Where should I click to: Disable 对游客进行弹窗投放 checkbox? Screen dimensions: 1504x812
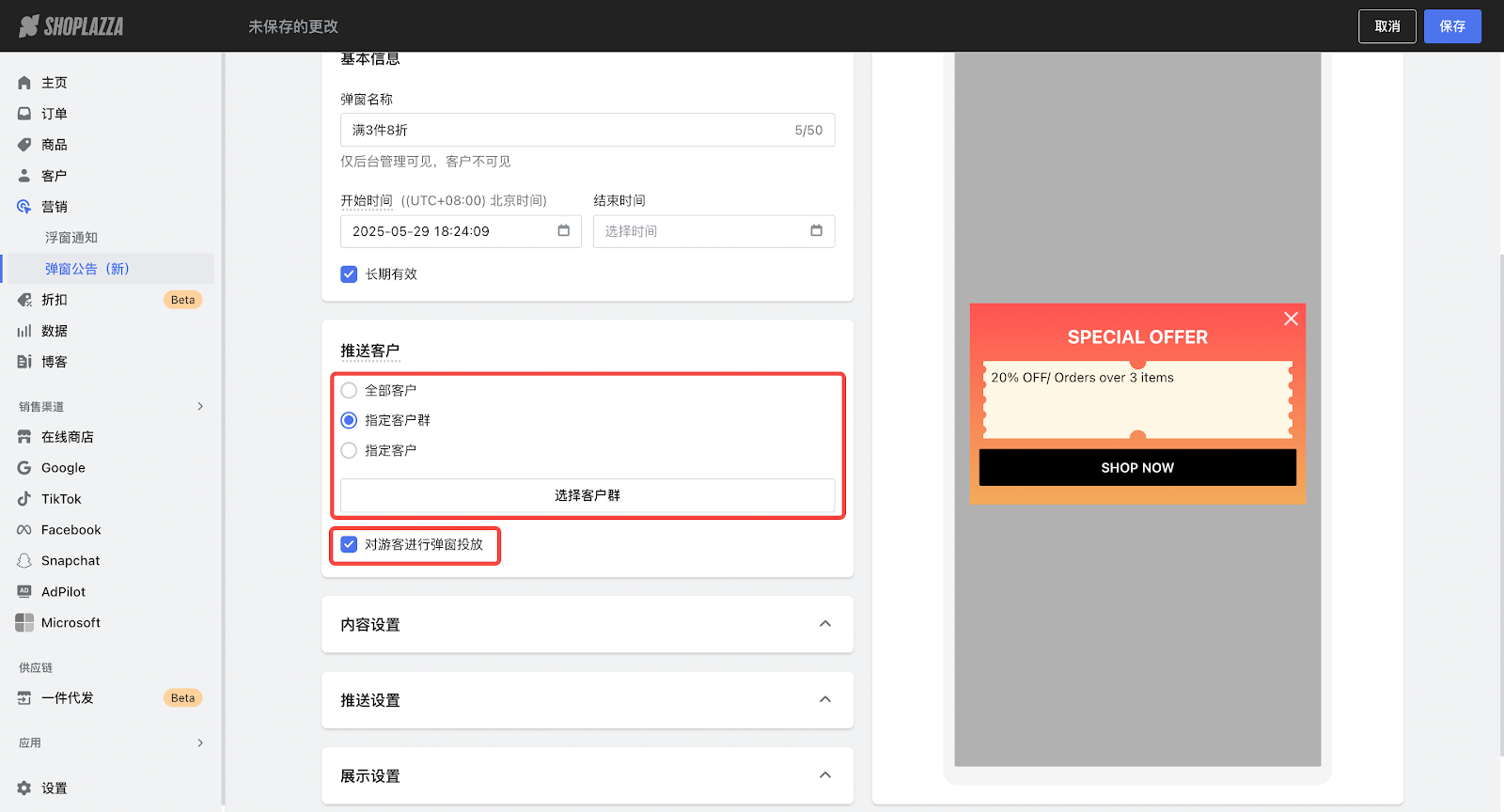(x=349, y=545)
